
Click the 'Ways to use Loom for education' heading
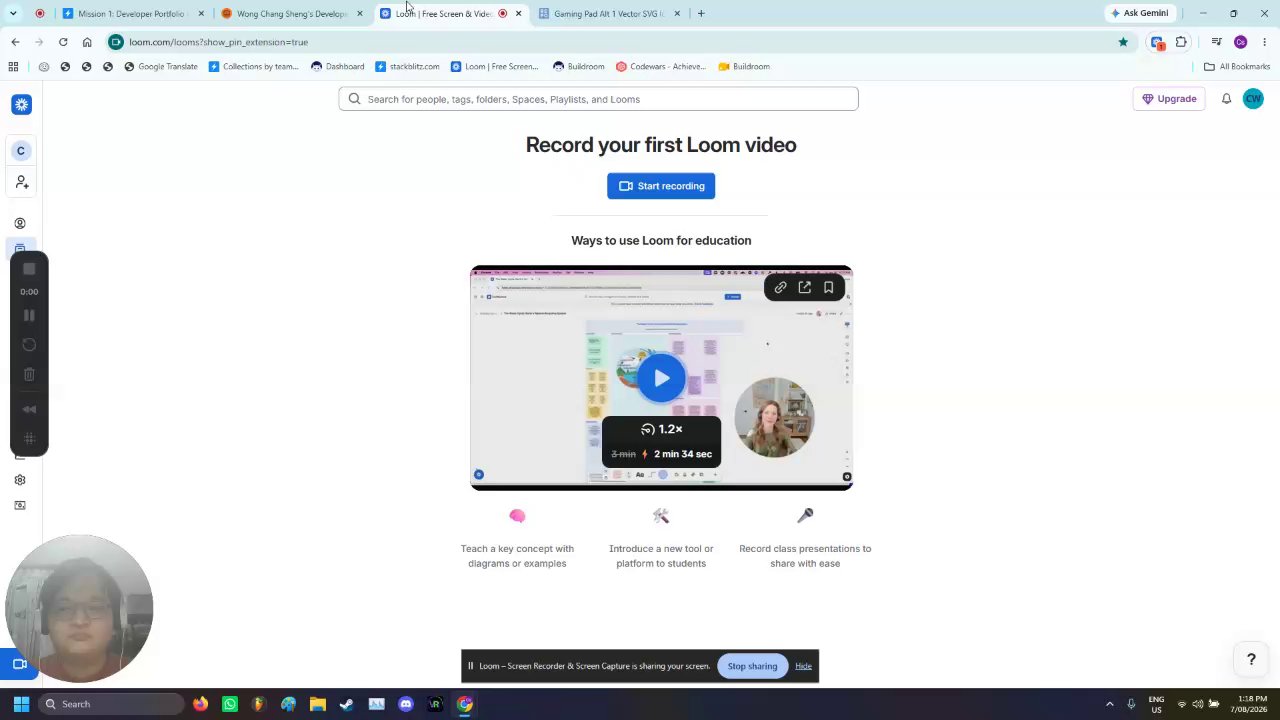pyautogui.click(x=661, y=241)
